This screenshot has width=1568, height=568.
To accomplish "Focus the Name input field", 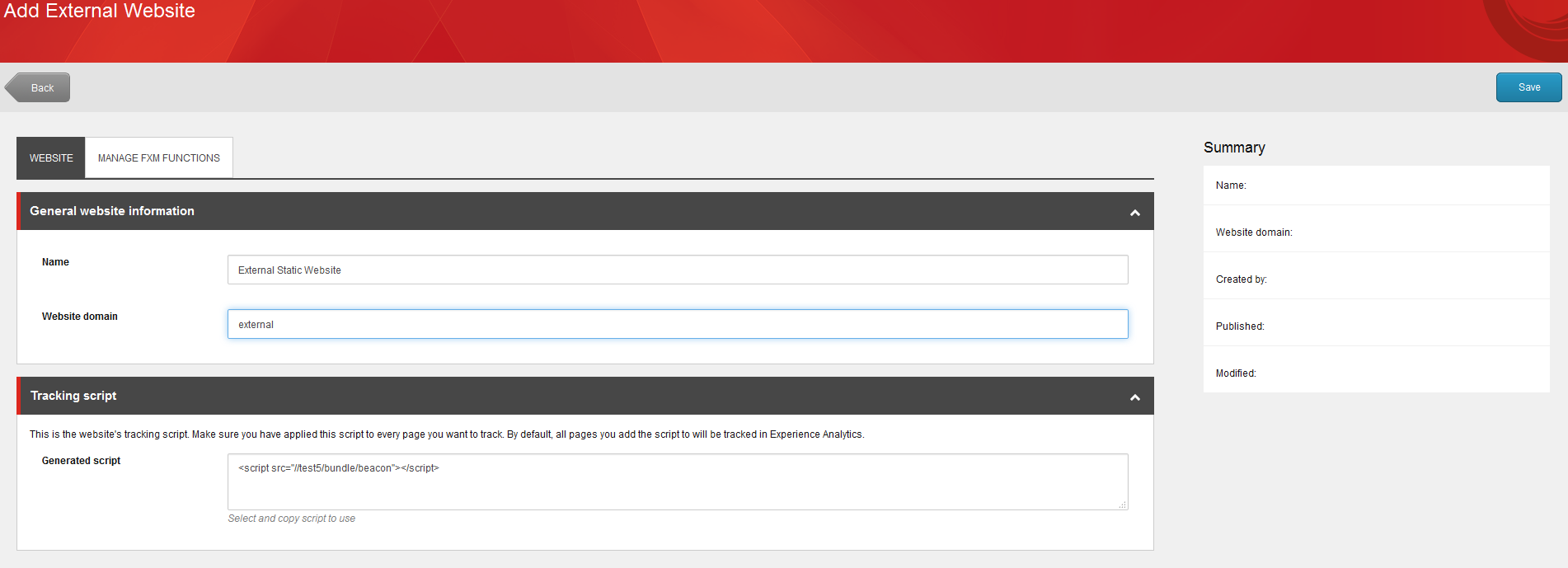I will [x=677, y=270].
